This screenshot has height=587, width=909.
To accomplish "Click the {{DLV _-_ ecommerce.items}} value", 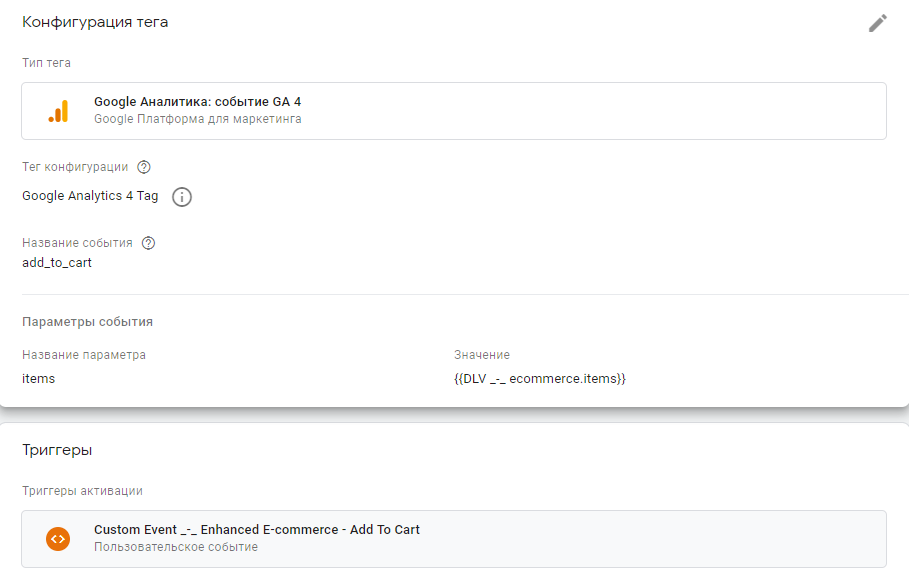I will (x=539, y=379).
